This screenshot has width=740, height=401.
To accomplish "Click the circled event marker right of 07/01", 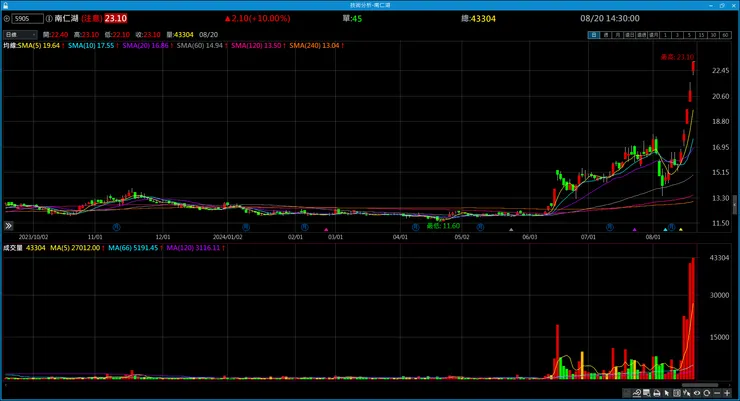I will (x=610, y=227).
